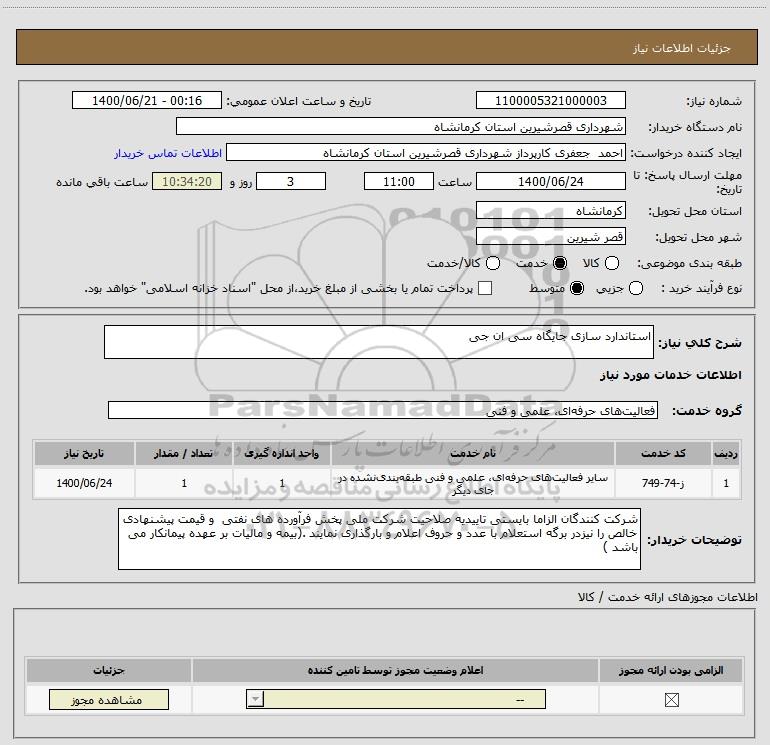This screenshot has height=745, width=770.
Task: Open اطلاعات تماس خریدار link
Action: (x=168, y=153)
